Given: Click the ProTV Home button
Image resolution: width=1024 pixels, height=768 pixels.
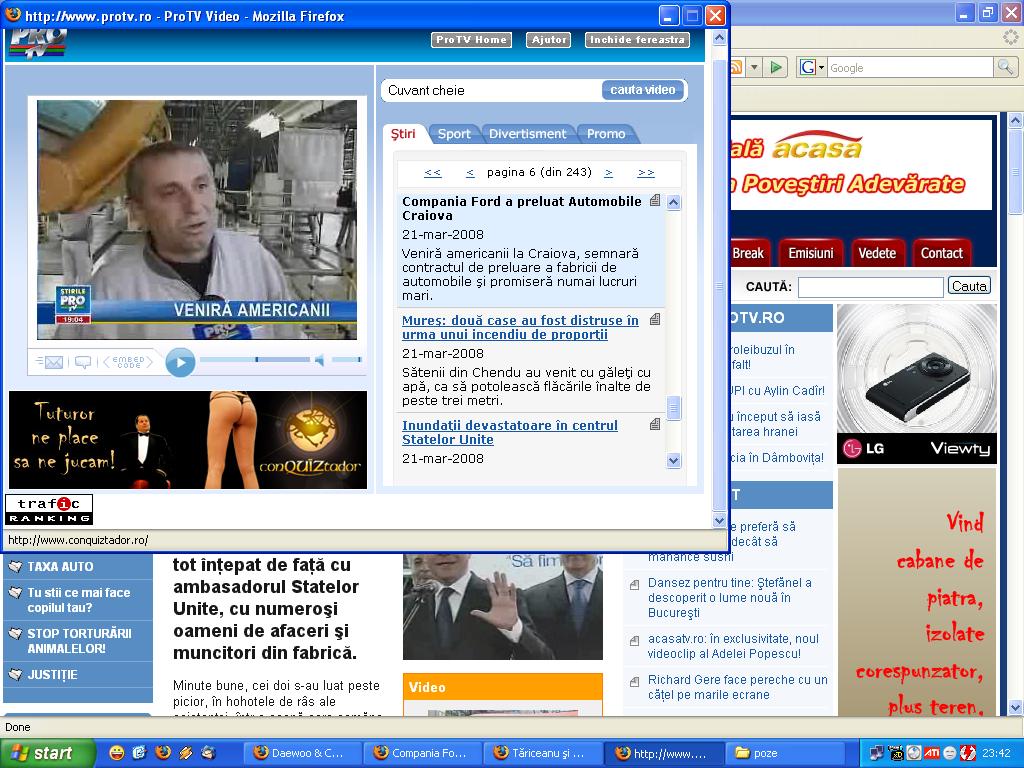Looking at the screenshot, I should click(x=472, y=40).
